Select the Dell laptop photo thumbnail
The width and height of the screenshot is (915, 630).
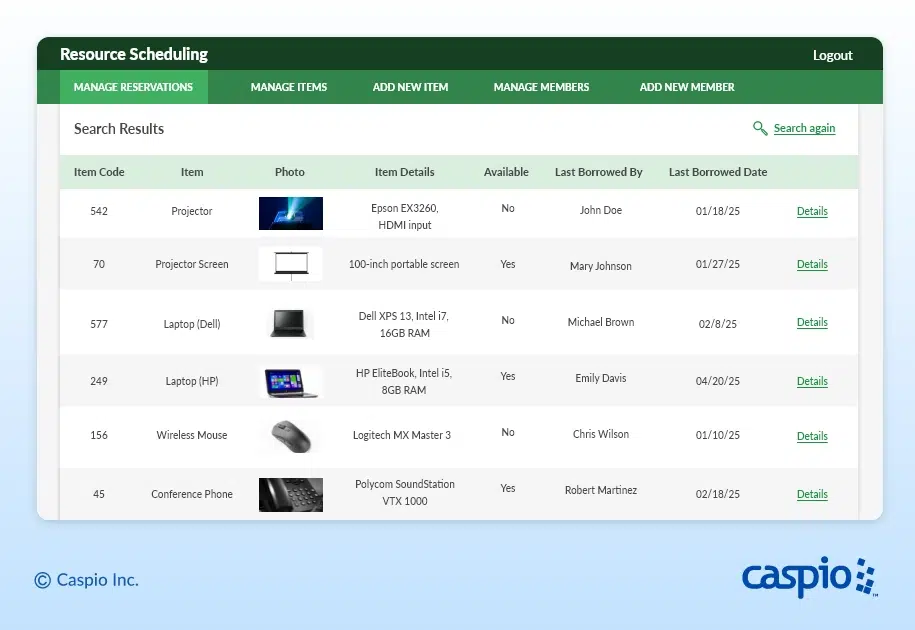[290, 323]
